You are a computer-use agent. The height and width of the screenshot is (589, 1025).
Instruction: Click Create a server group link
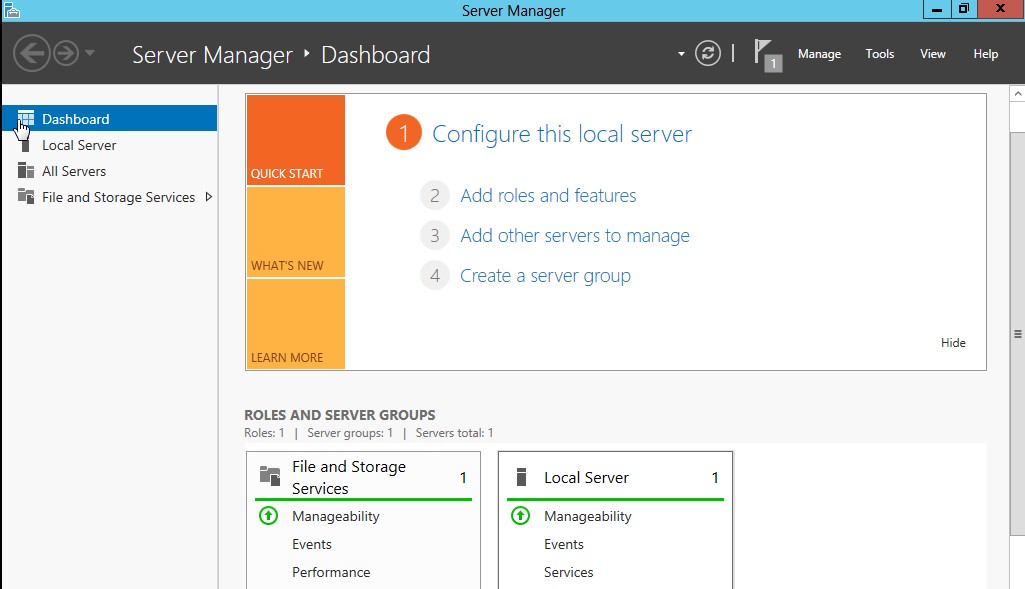pos(545,276)
